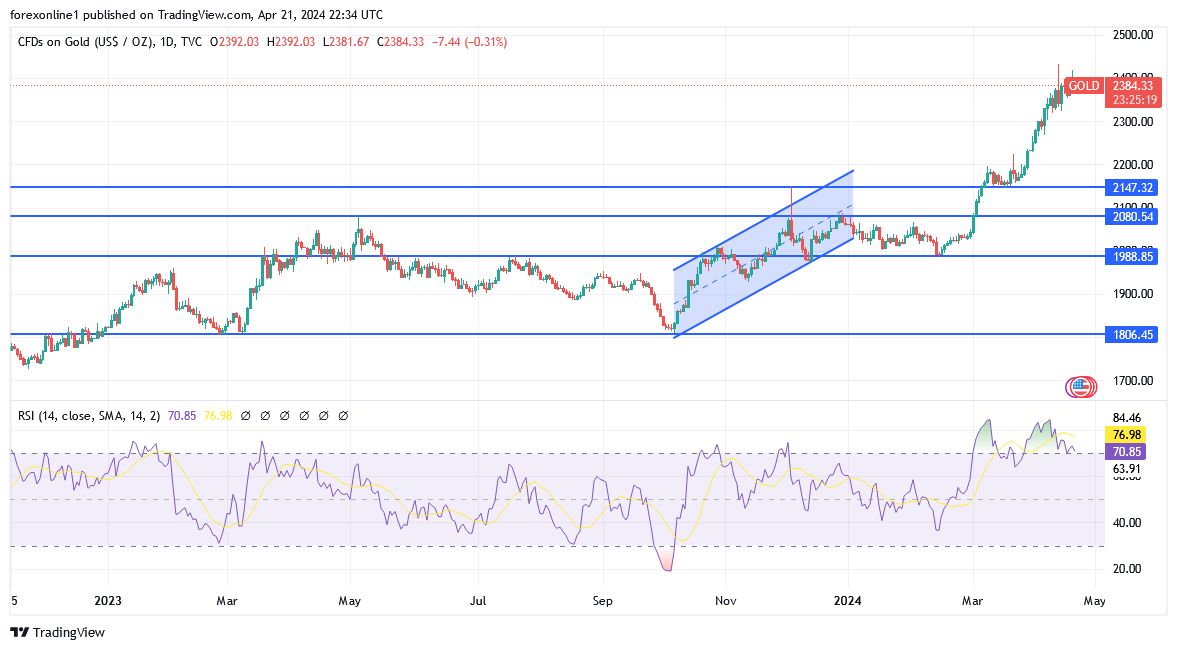
Task: Select the blue parallel channel drawing
Action: (764, 255)
